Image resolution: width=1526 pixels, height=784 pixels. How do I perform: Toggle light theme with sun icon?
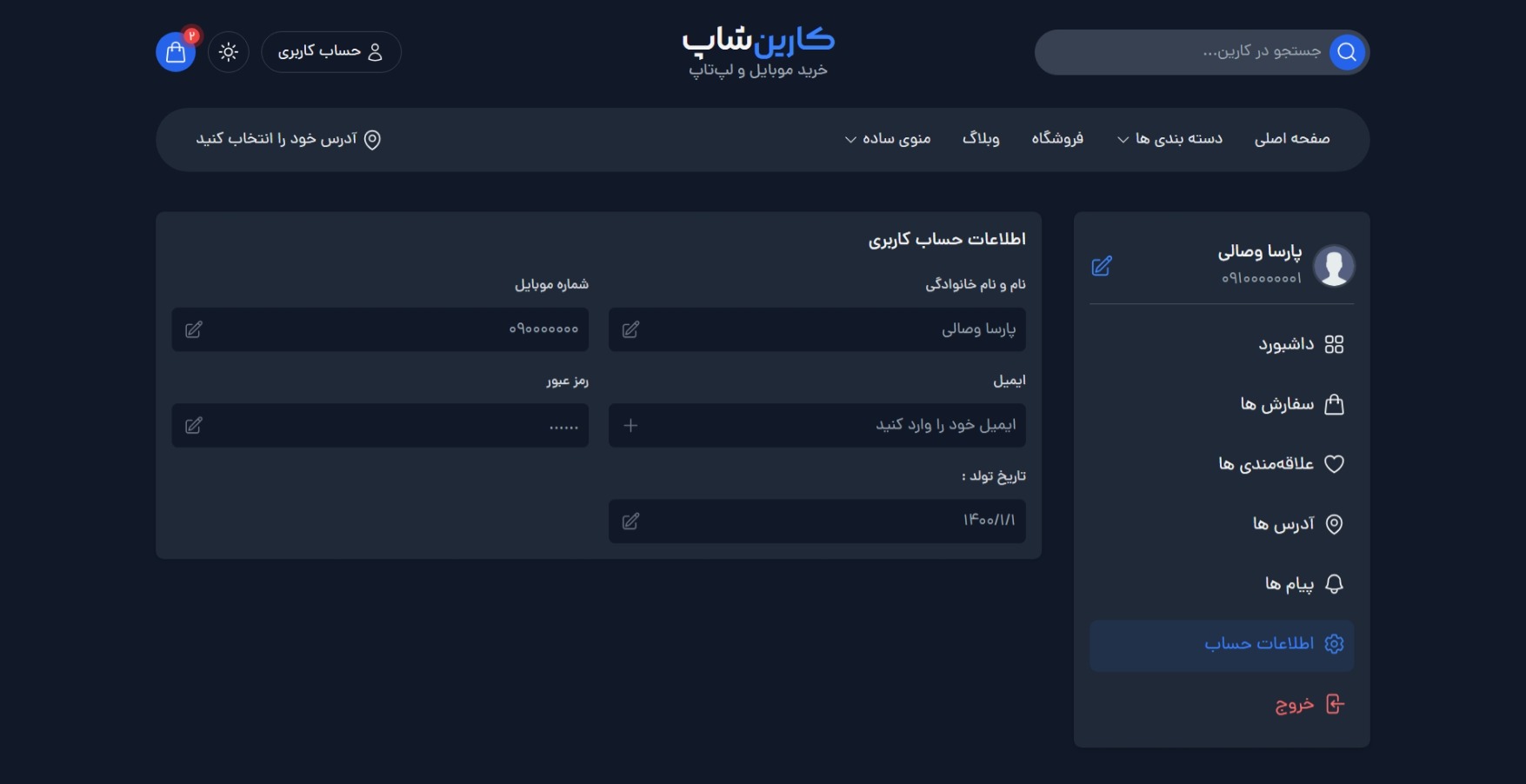pos(229,52)
